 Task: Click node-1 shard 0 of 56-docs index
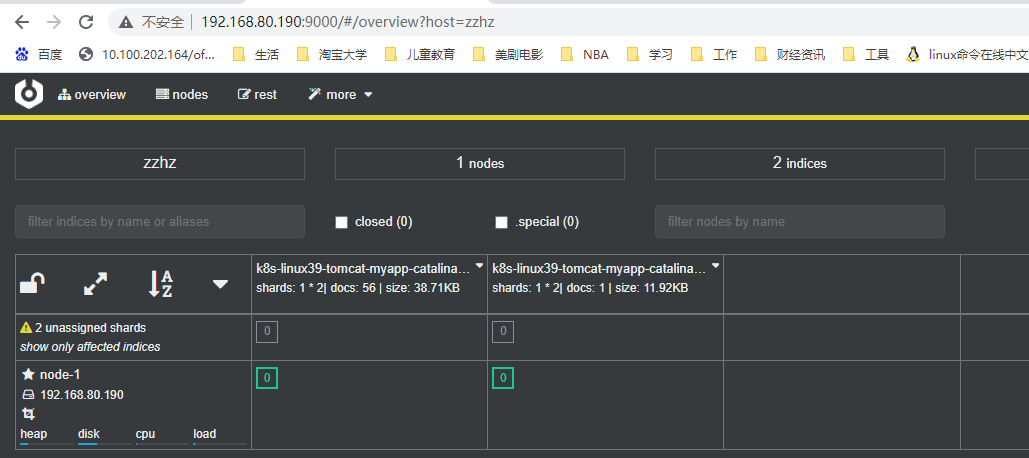tap(266, 378)
